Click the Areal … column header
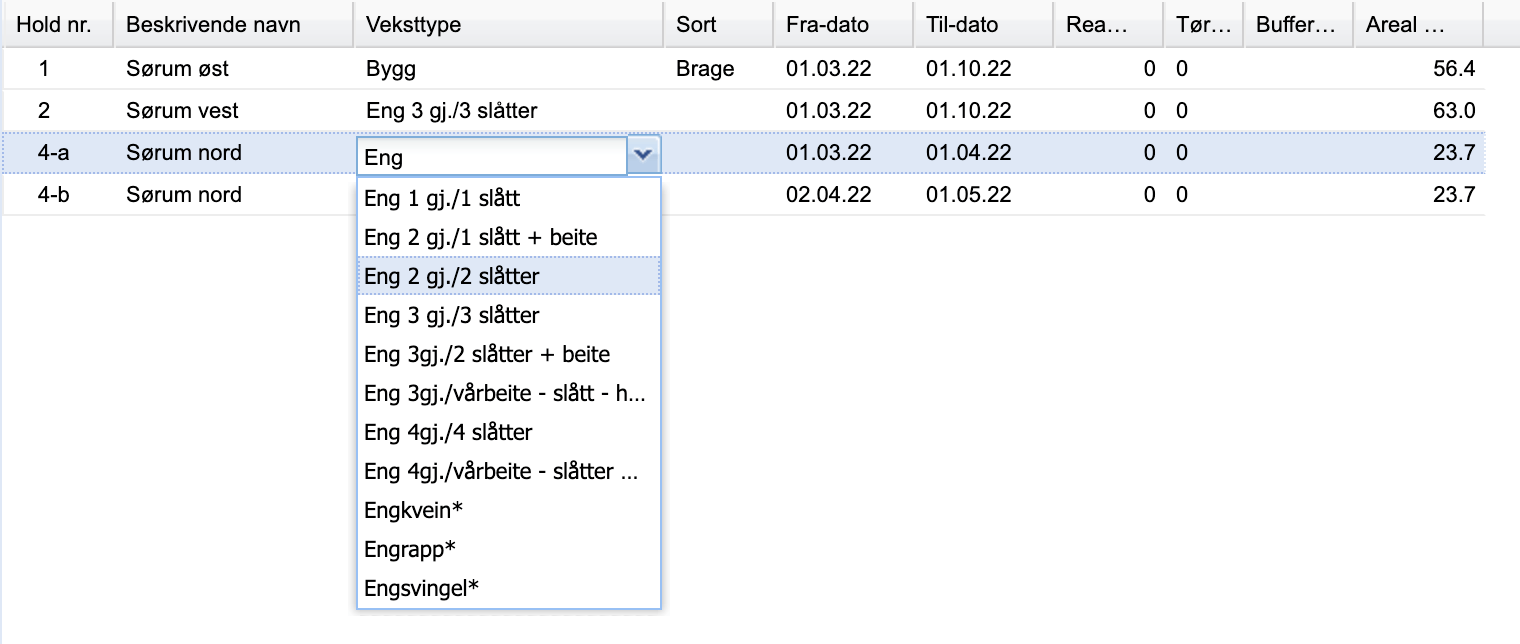This screenshot has width=1520, height=644. [1419, 24]
